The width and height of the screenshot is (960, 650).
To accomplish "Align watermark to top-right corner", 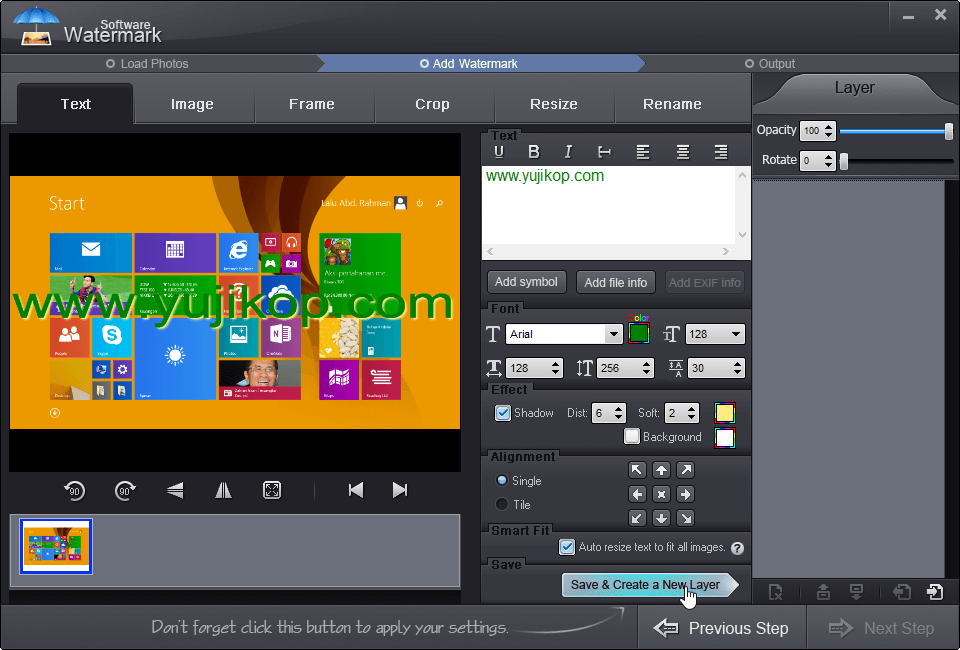I will [x=686, y=470].
